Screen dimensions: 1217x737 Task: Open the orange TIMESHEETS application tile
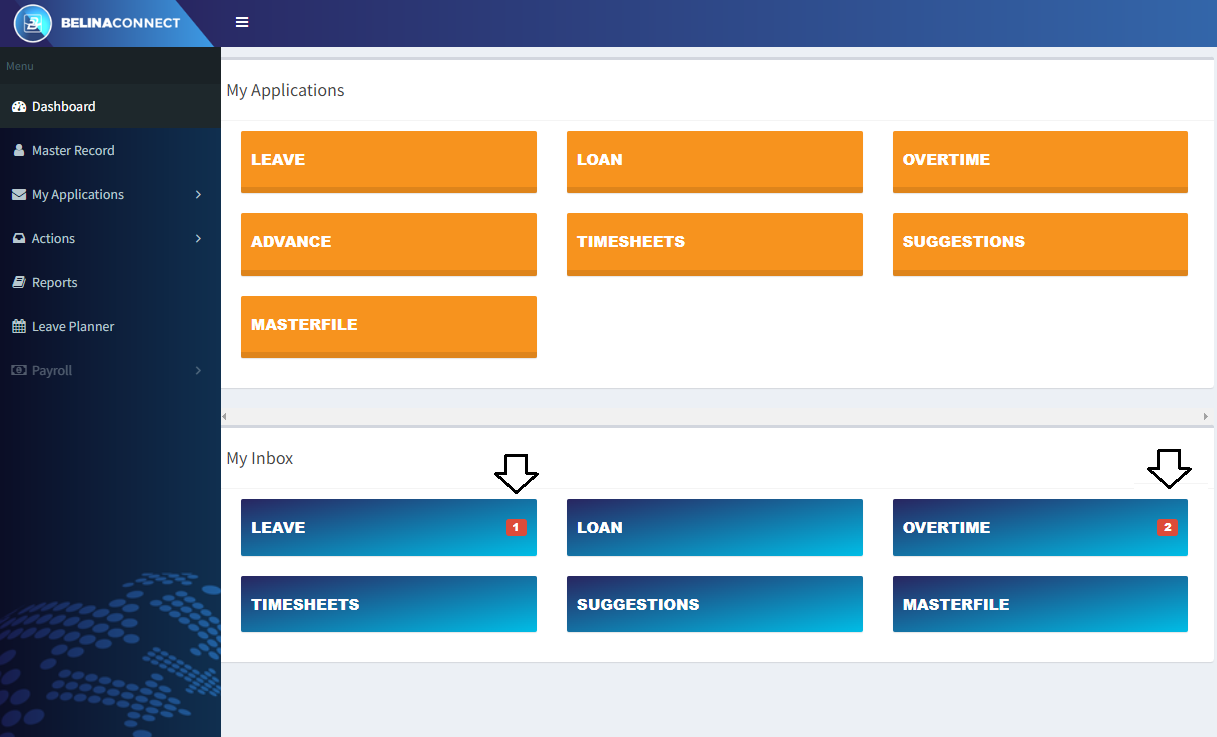click(x=715, y=244)
